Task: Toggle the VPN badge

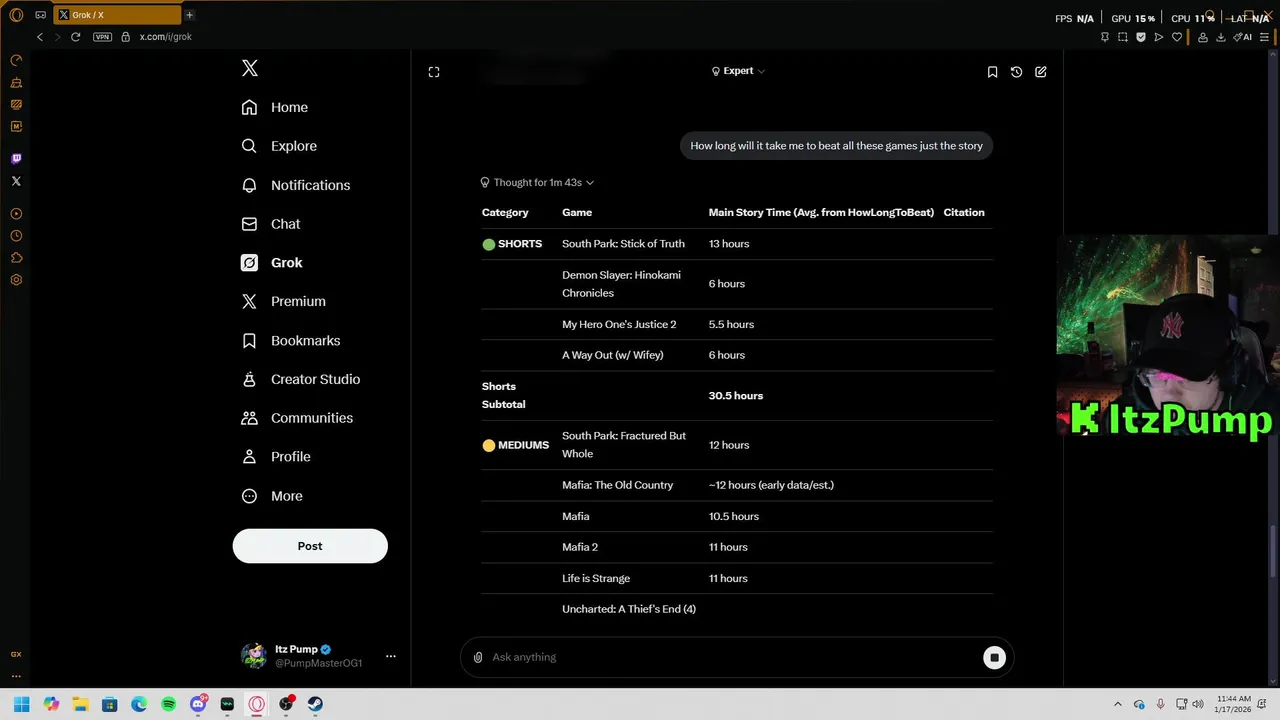Action: [x=102, y=37]
